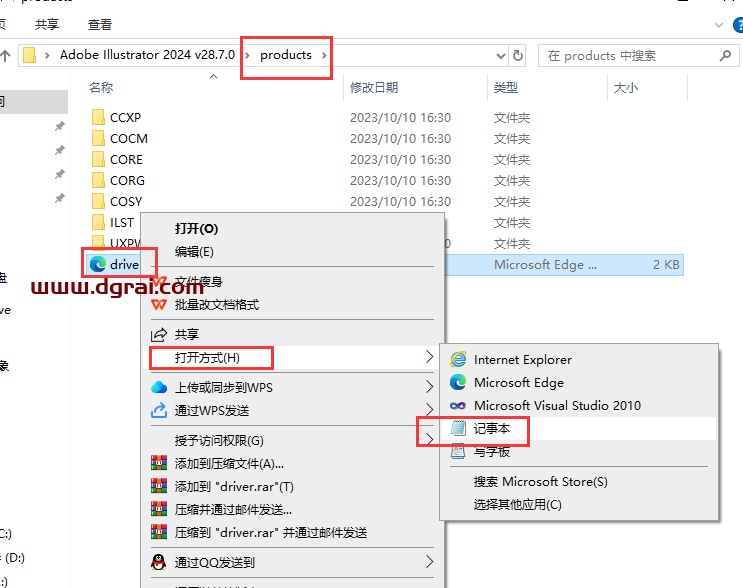Expand the ribbon chevron near help

click(x=719, y=25)
